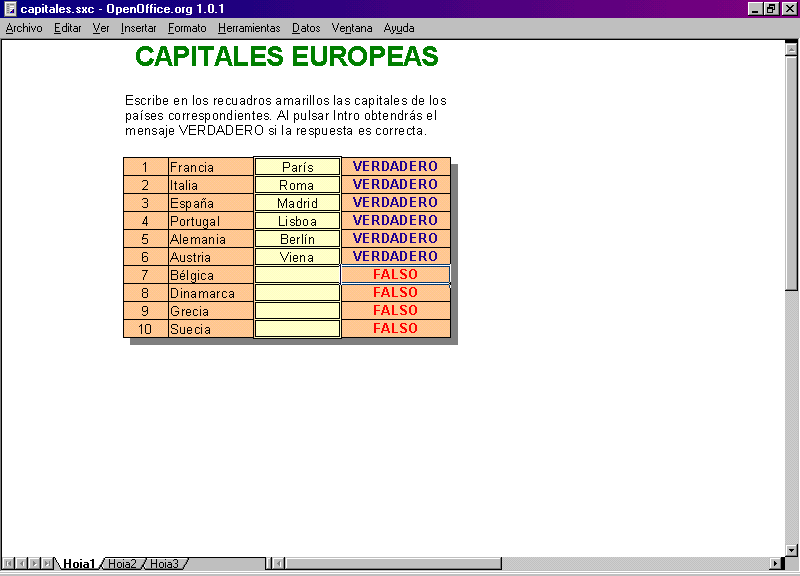The width and height of the screenshot is (800, 576).
Task: Open the Ayuda menu
Action: click(x=399, y=28)
